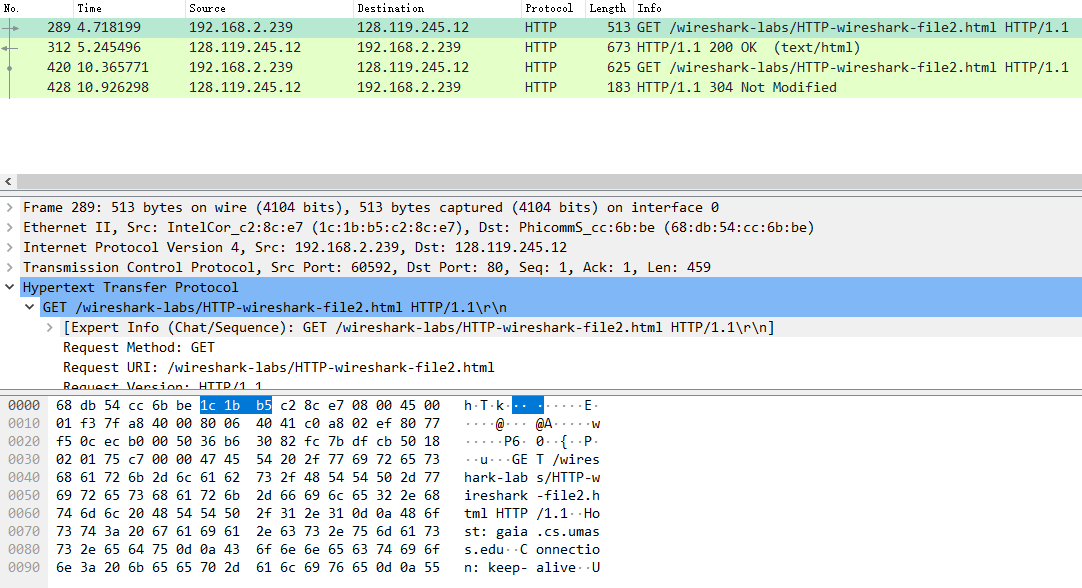This screenshot has width=1082, height=588.
Task: Click destination 128.119.245.12 in packet 289
Action: point(413,28)
